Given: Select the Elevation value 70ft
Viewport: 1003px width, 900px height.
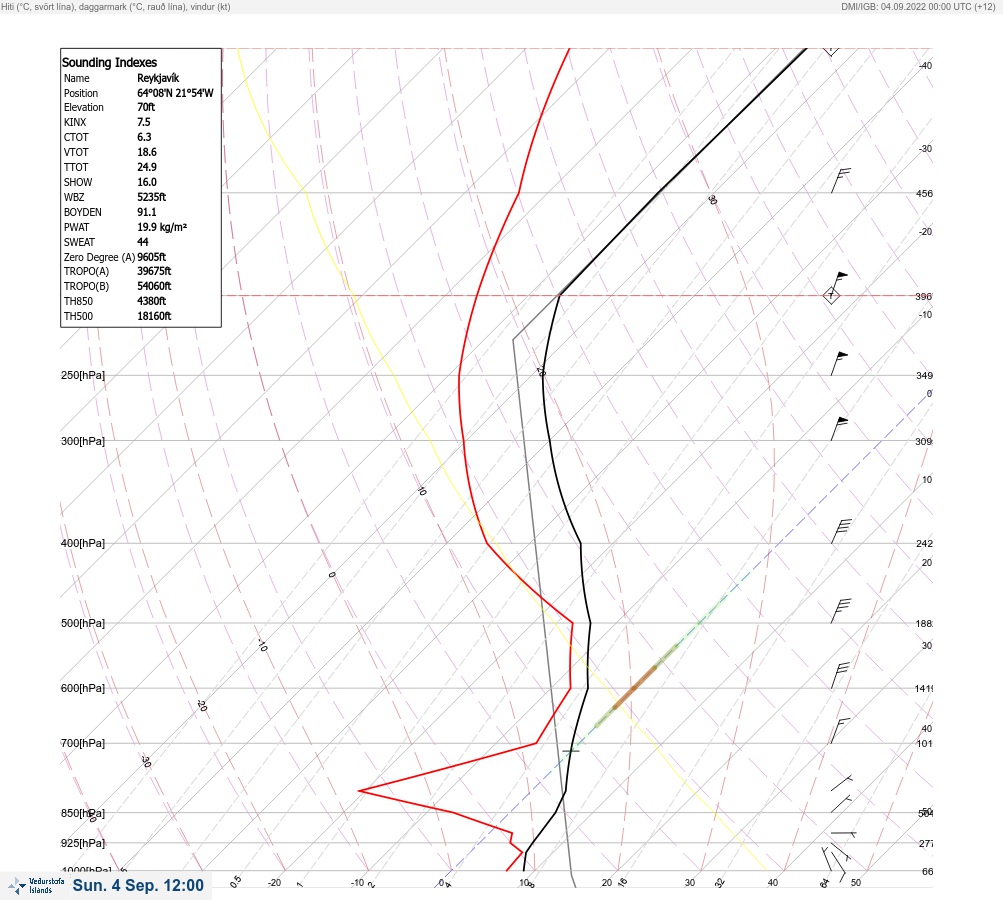Looking at the screenshot, I should click(146, 107).
